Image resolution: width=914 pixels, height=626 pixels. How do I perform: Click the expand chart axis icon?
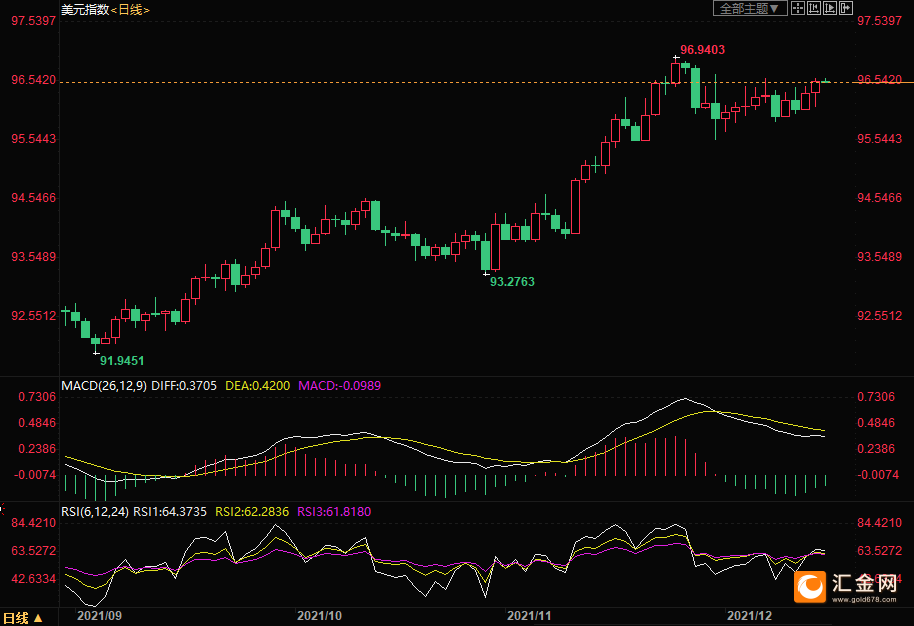[829, 8]
